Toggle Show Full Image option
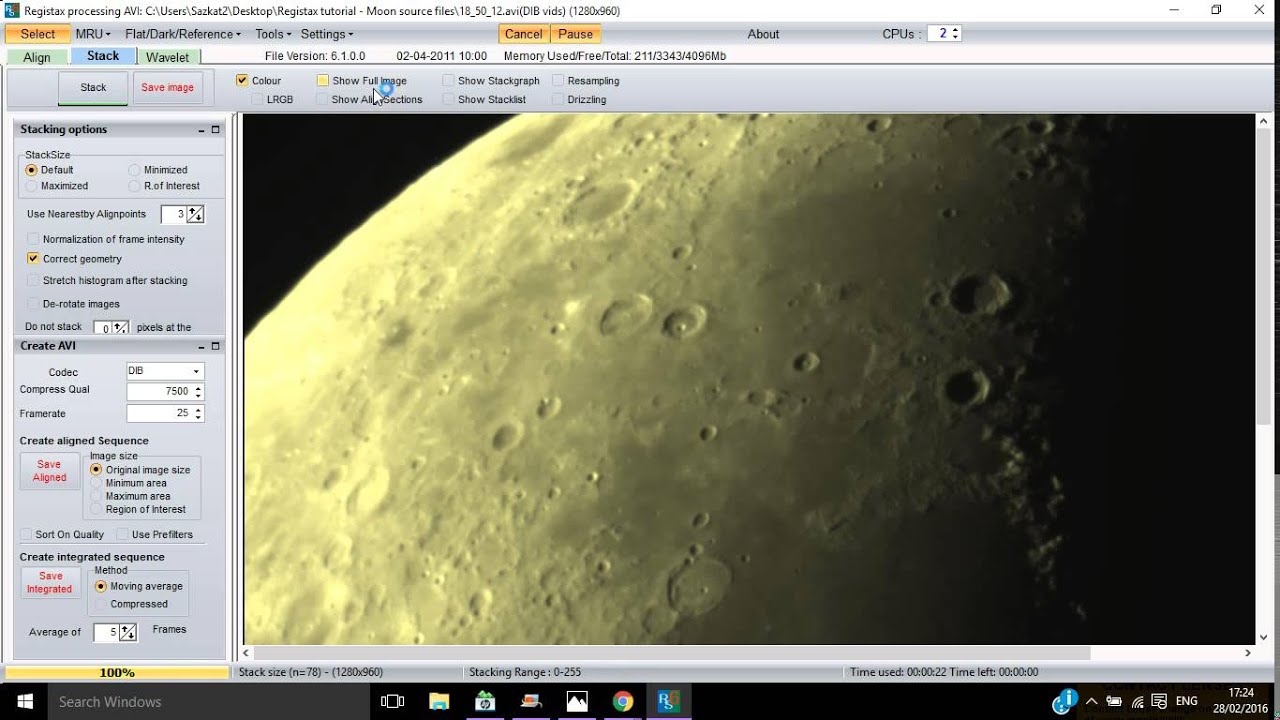Viewport: 1280px width, 720px height. [x=323, y=80]
